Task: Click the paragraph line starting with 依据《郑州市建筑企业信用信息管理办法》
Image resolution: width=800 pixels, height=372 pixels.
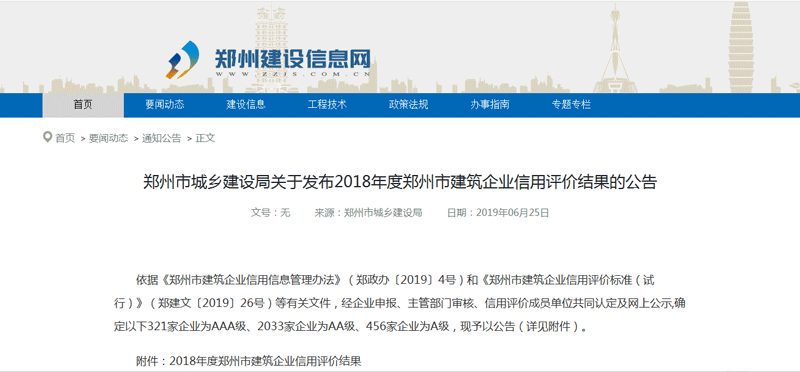Action: click(x=395, y=280)
